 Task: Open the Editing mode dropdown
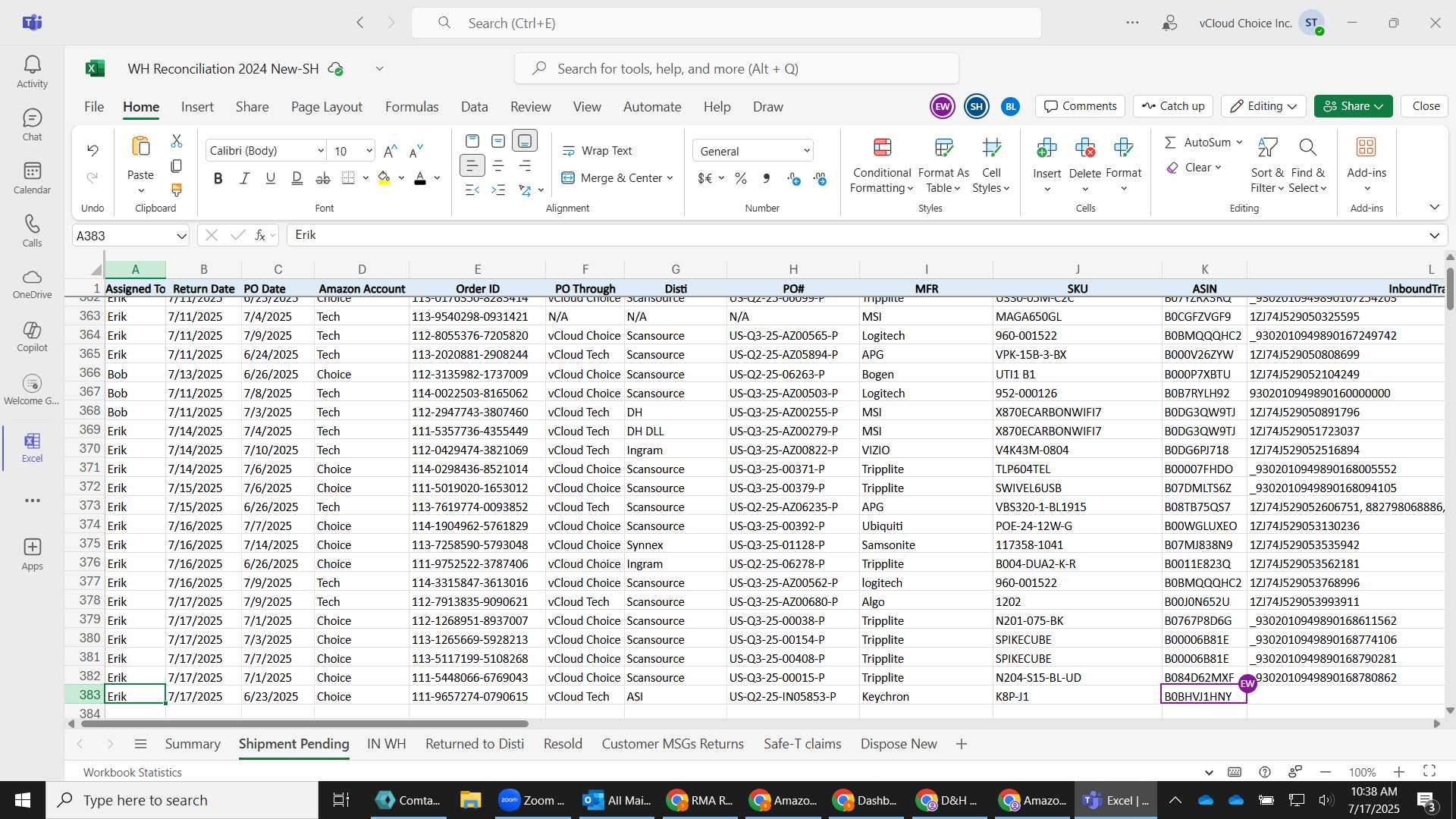click(1263, 106)
